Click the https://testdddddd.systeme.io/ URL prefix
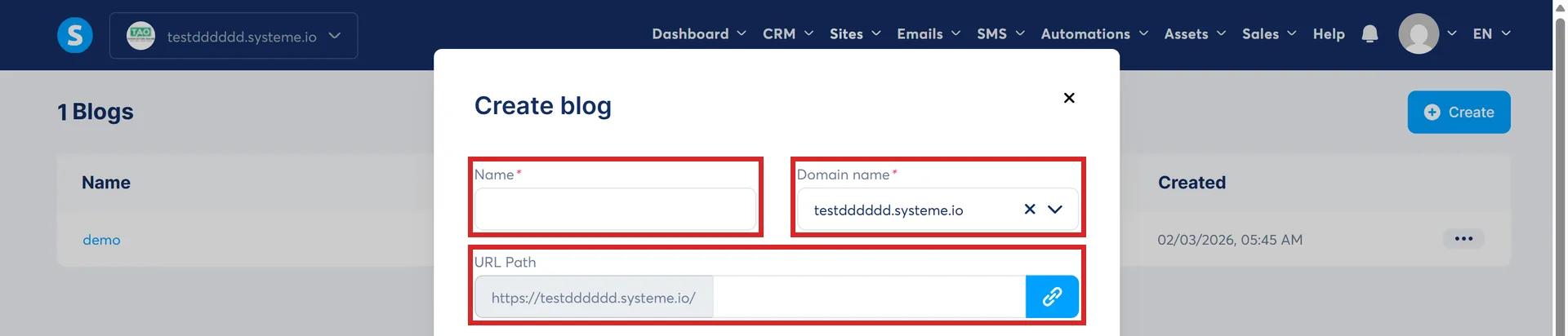This screenshot has width=1568, height=336. 594,298
